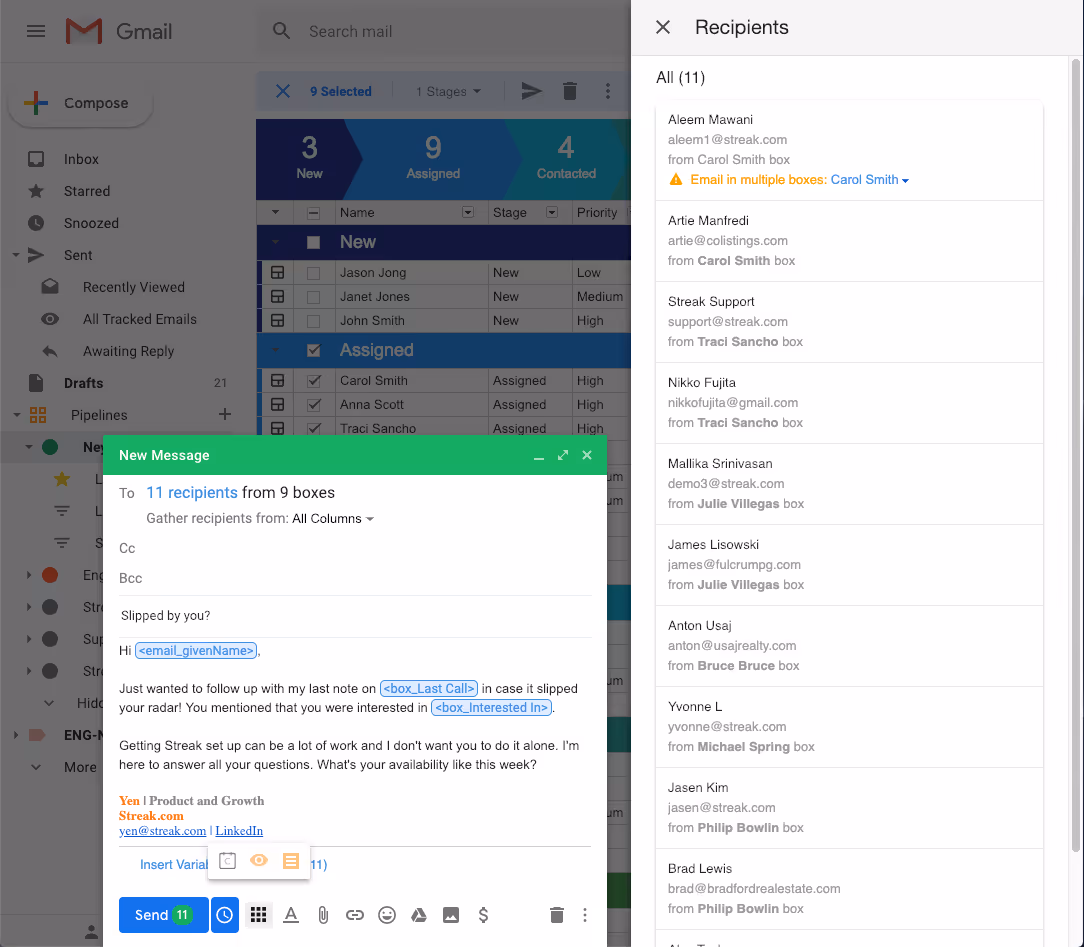Open the snippets grid icon in compose
The height and width of the screenshot is (947, 1084).
click(259, 915)
